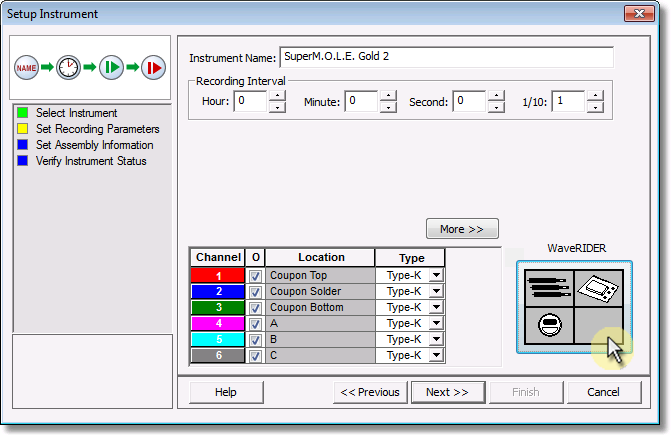The height and width of the screenshot is (437, 672).
Task: Click the cyan channel 5 color cell
Action: tap(218, 339)
